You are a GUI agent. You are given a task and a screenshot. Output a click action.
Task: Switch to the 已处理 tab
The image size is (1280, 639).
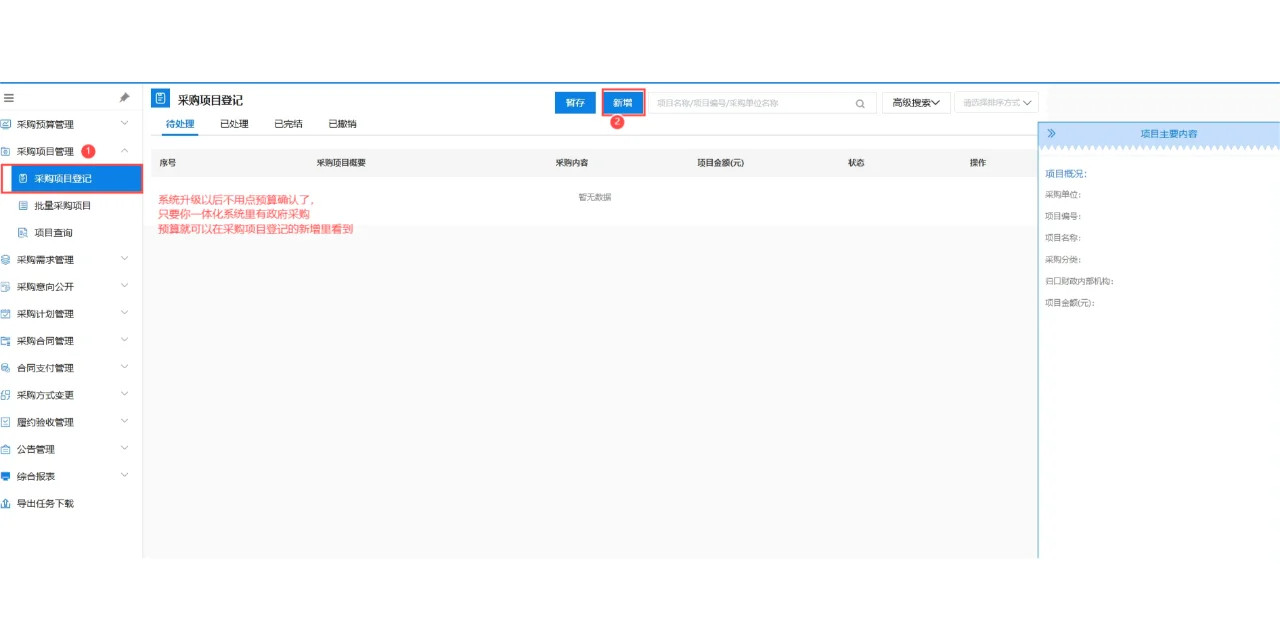tap(234, 124)
